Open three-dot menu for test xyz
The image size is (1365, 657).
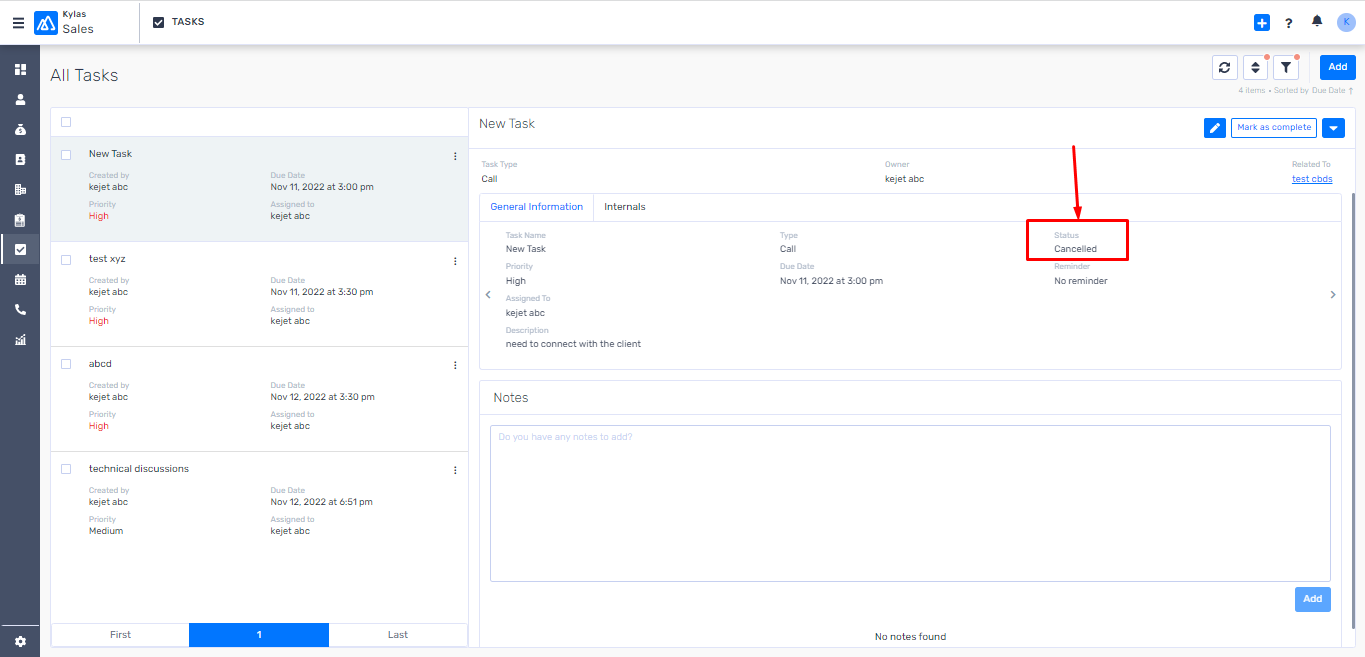click(x=455, y=261)
